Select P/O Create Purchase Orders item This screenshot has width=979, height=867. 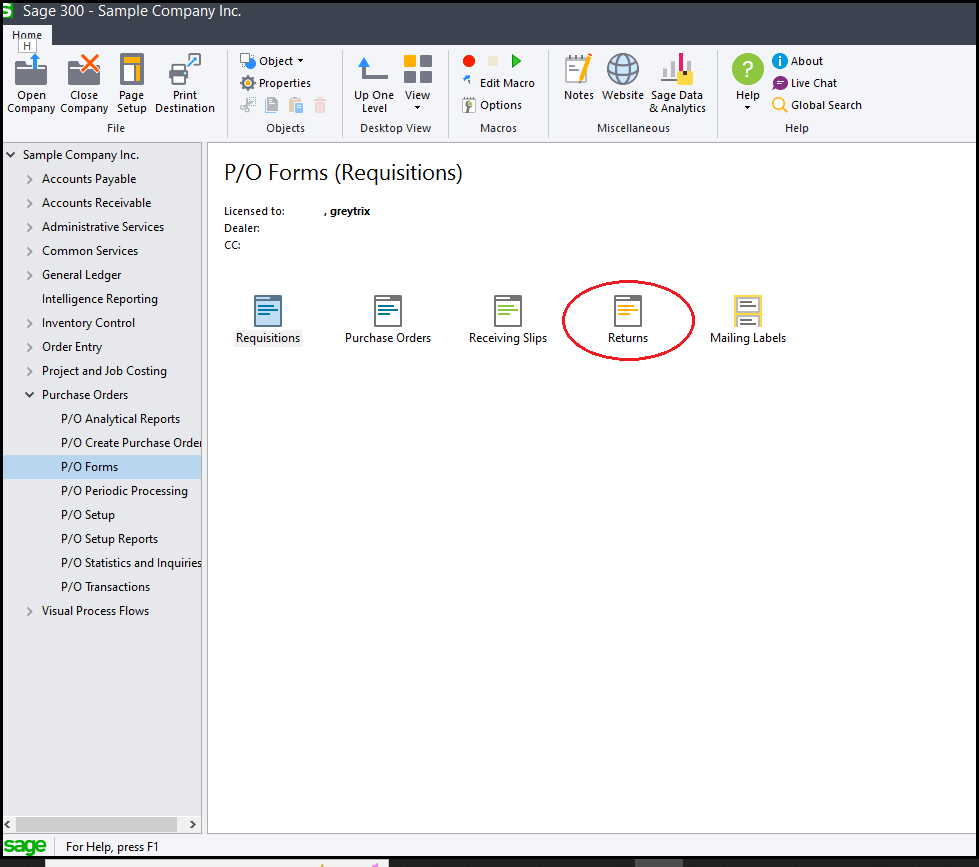click(x=131, y=443)
